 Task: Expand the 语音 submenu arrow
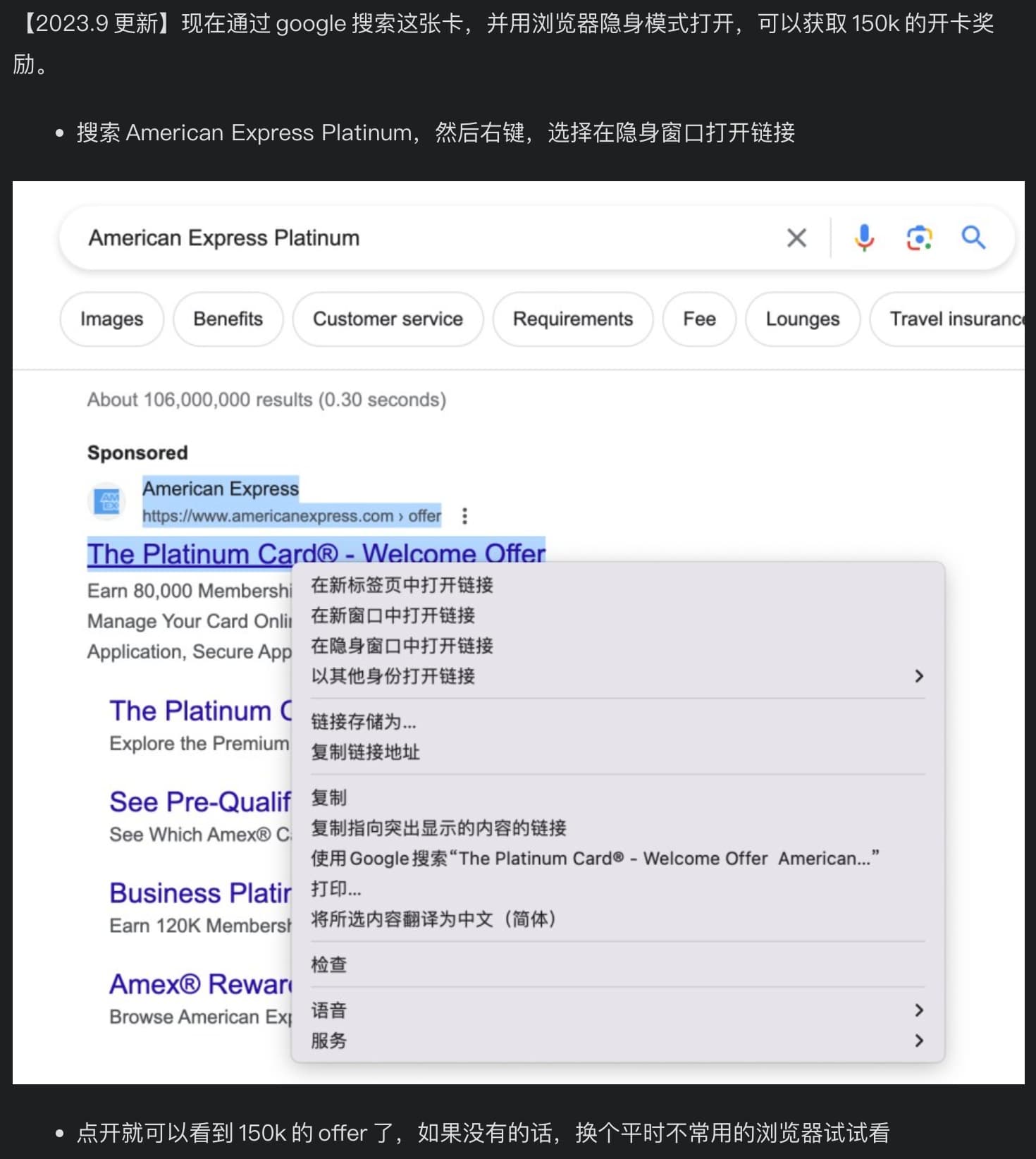(919, 1010)
